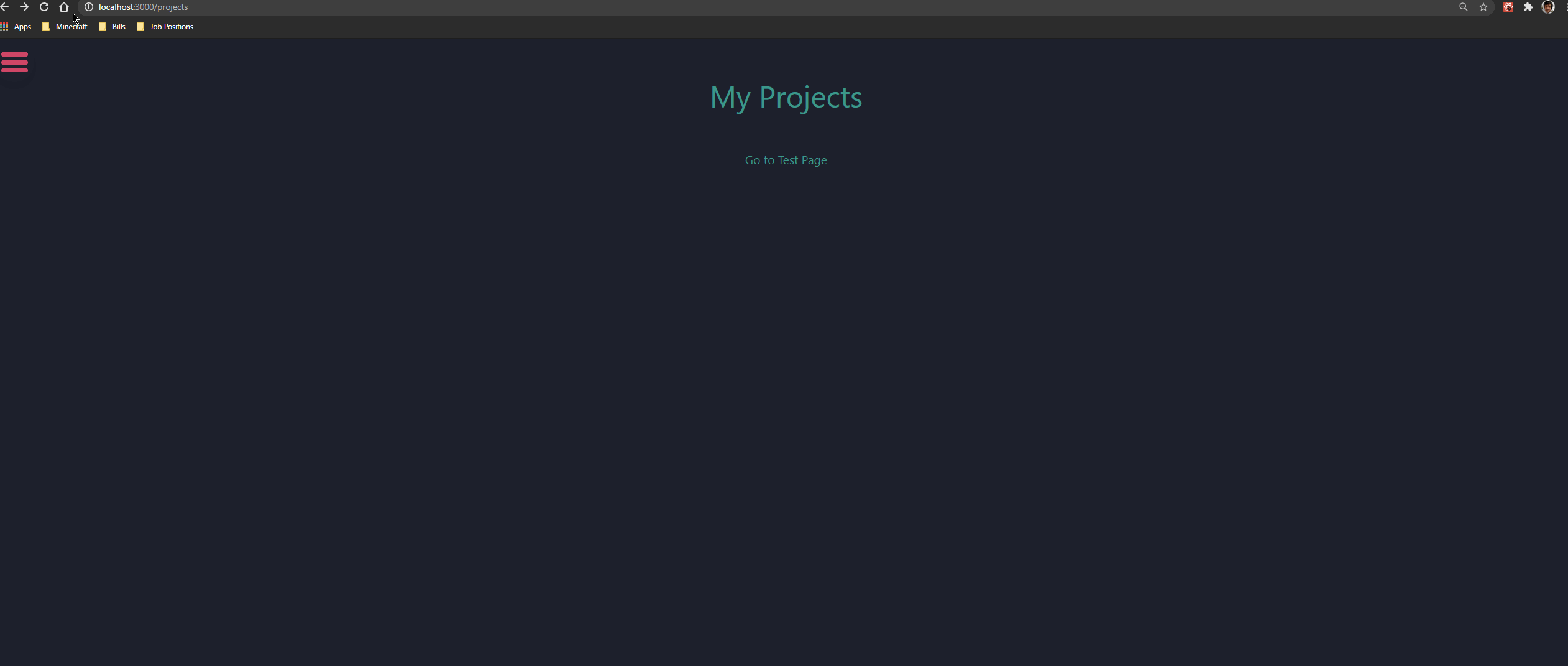Bookmark this page with the star

[x=1483, y=7]
